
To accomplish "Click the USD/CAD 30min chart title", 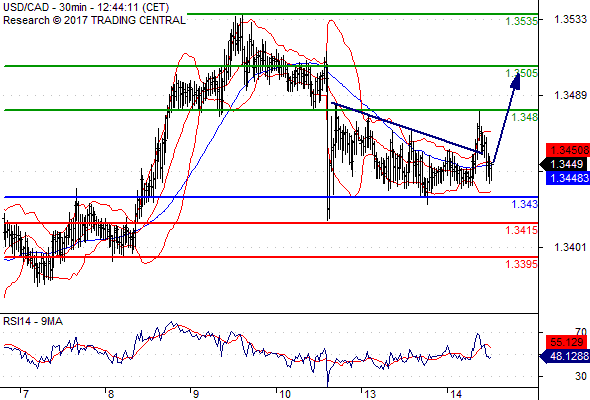I will pos(86,7).
